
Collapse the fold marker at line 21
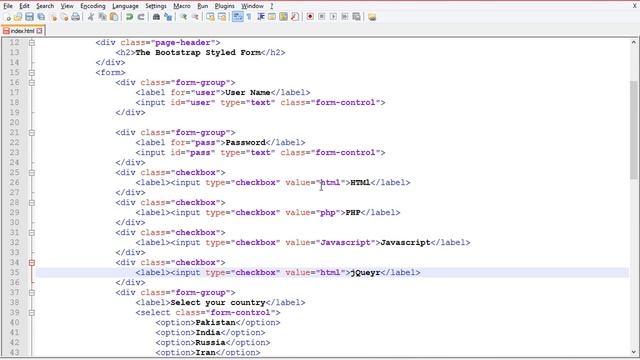click(x=32, y=133)
